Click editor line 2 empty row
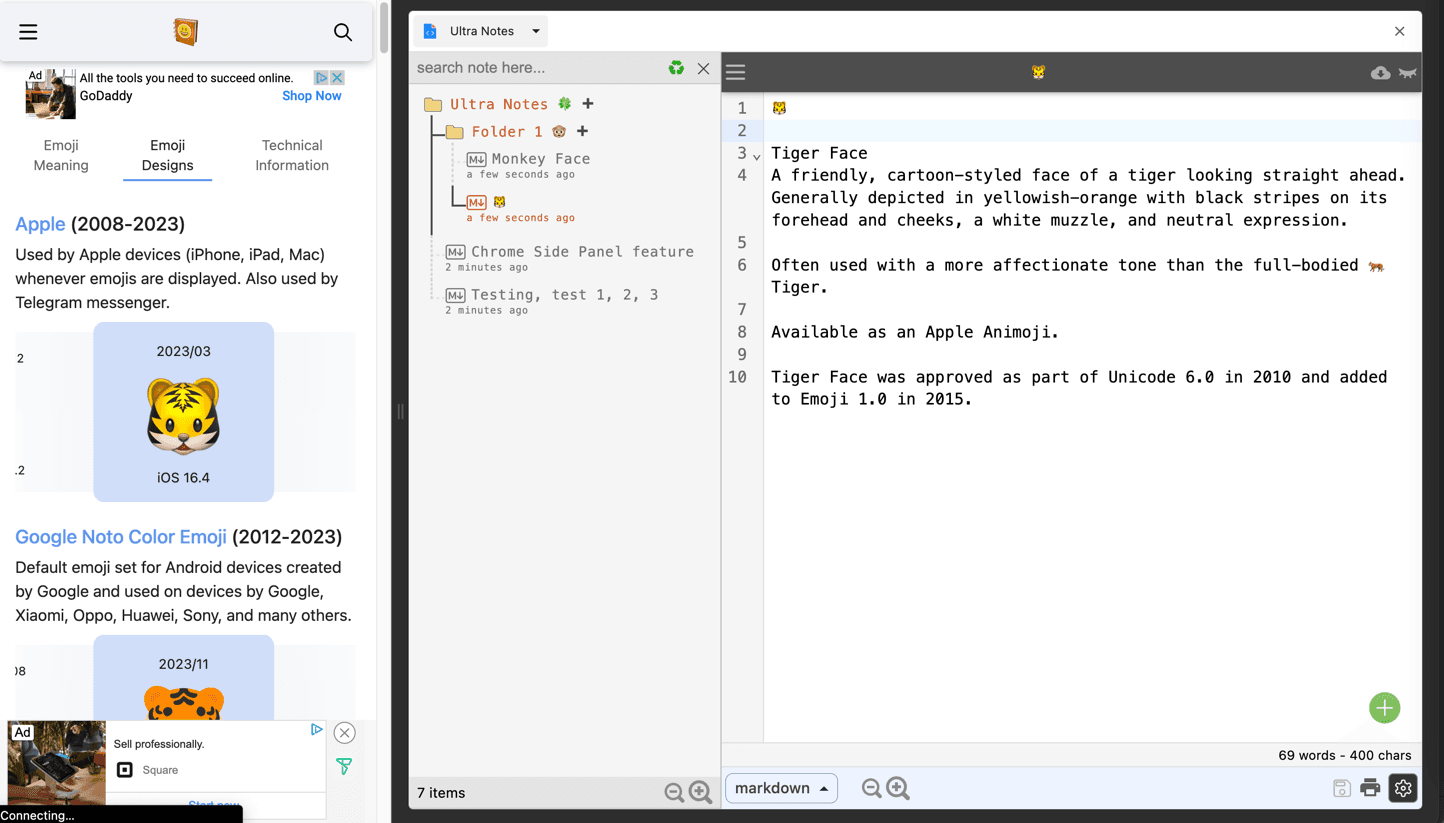 [x=1092, y=130]
